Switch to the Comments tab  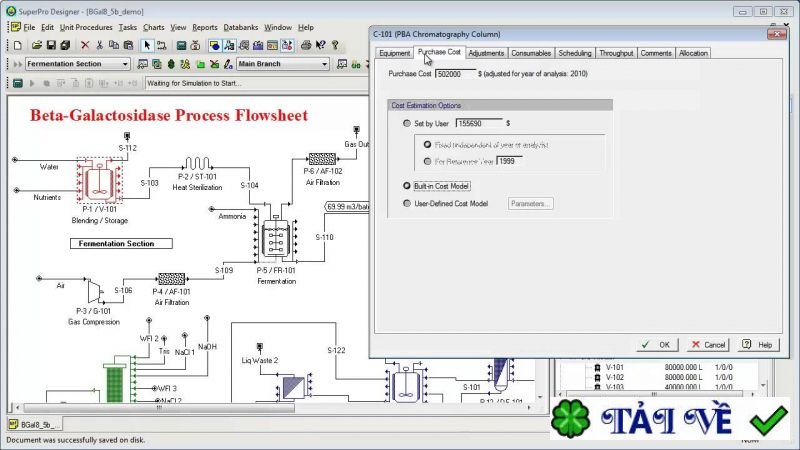pyautogui.click(x=656, y=53)
